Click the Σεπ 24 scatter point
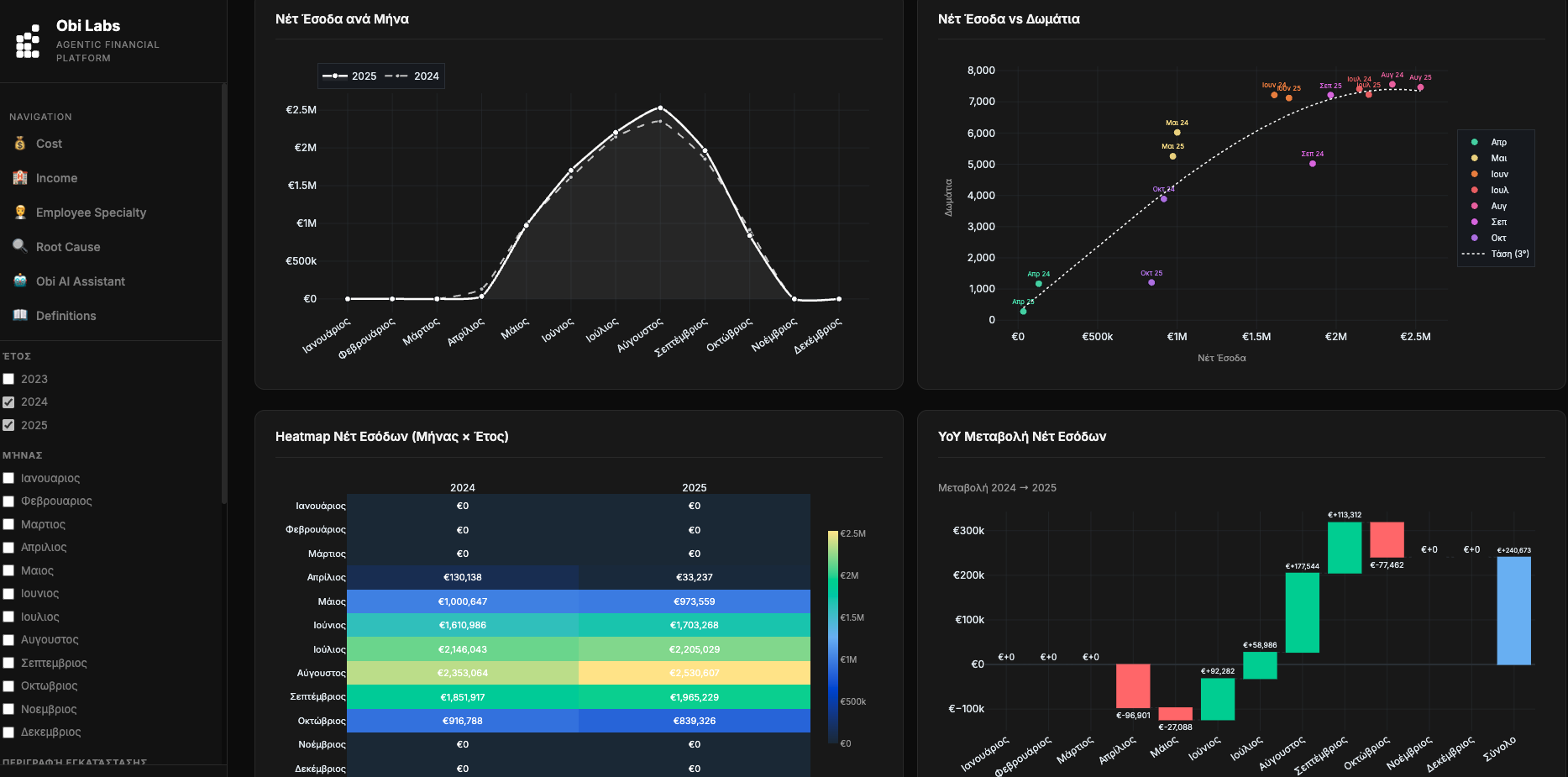1568x777 pixels. click(x=1313, y=164)
